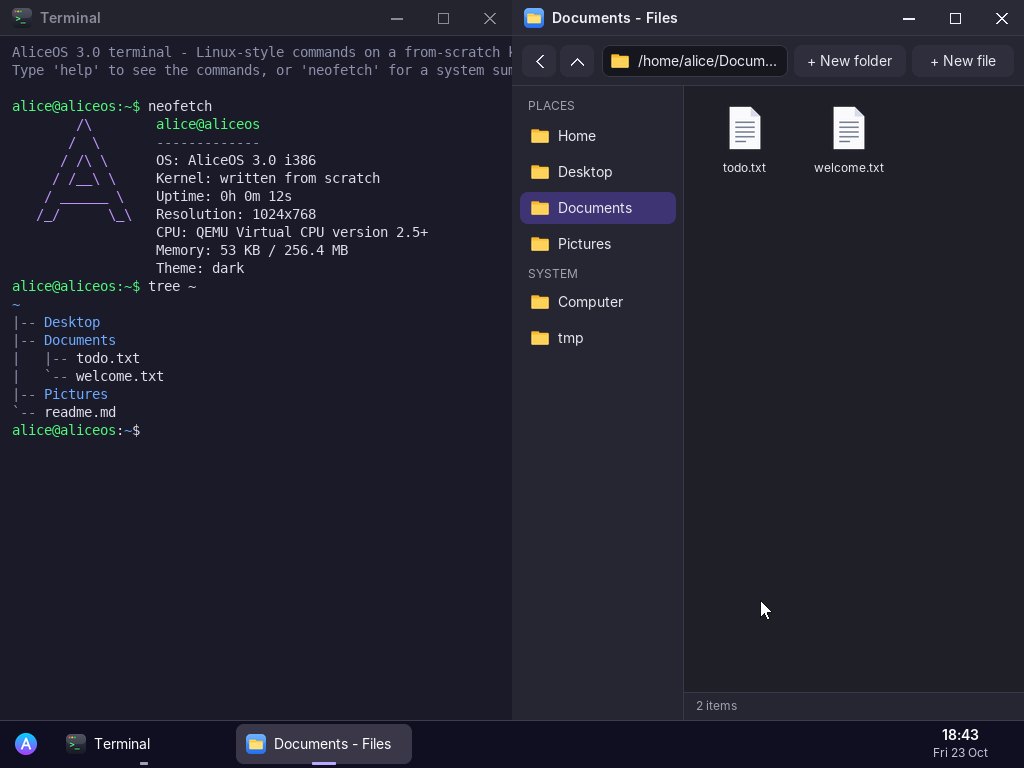Create a new file with + New file
The width and height of the screenshot is (1024, 768).
tap(963, 61)
